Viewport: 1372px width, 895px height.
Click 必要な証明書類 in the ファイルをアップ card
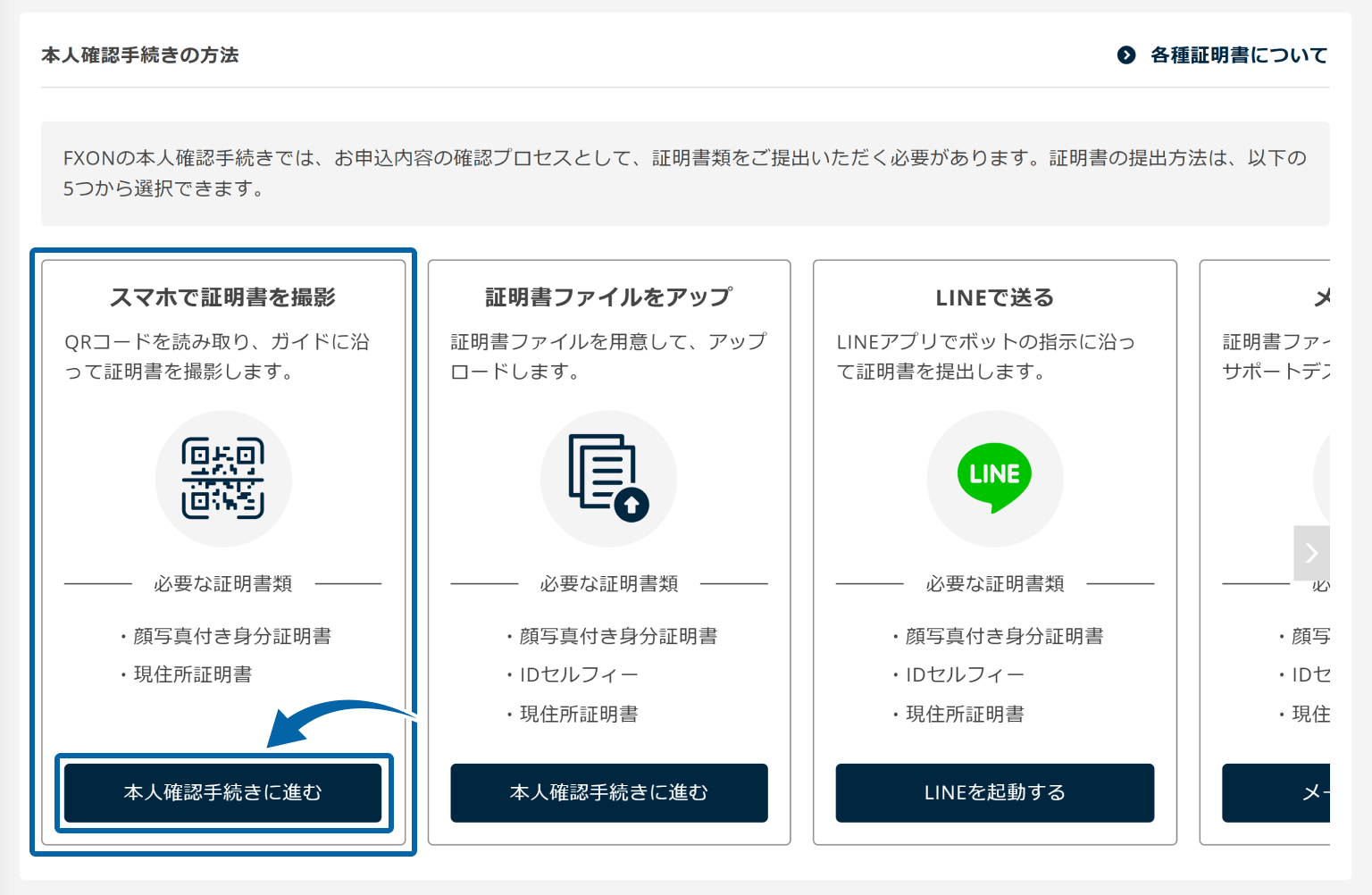pos(609,584)
